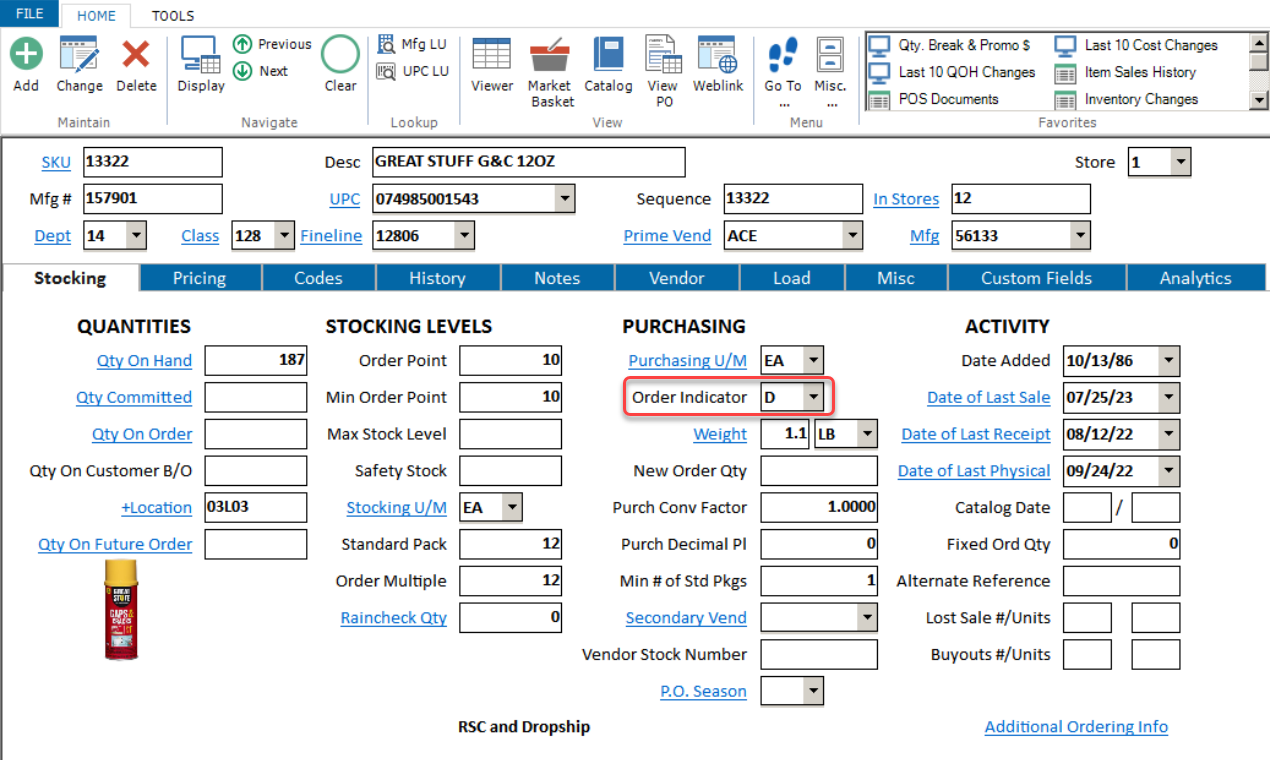1270x760 pixels.
Task: Open the Class dropdown
Action: (284, 236)
